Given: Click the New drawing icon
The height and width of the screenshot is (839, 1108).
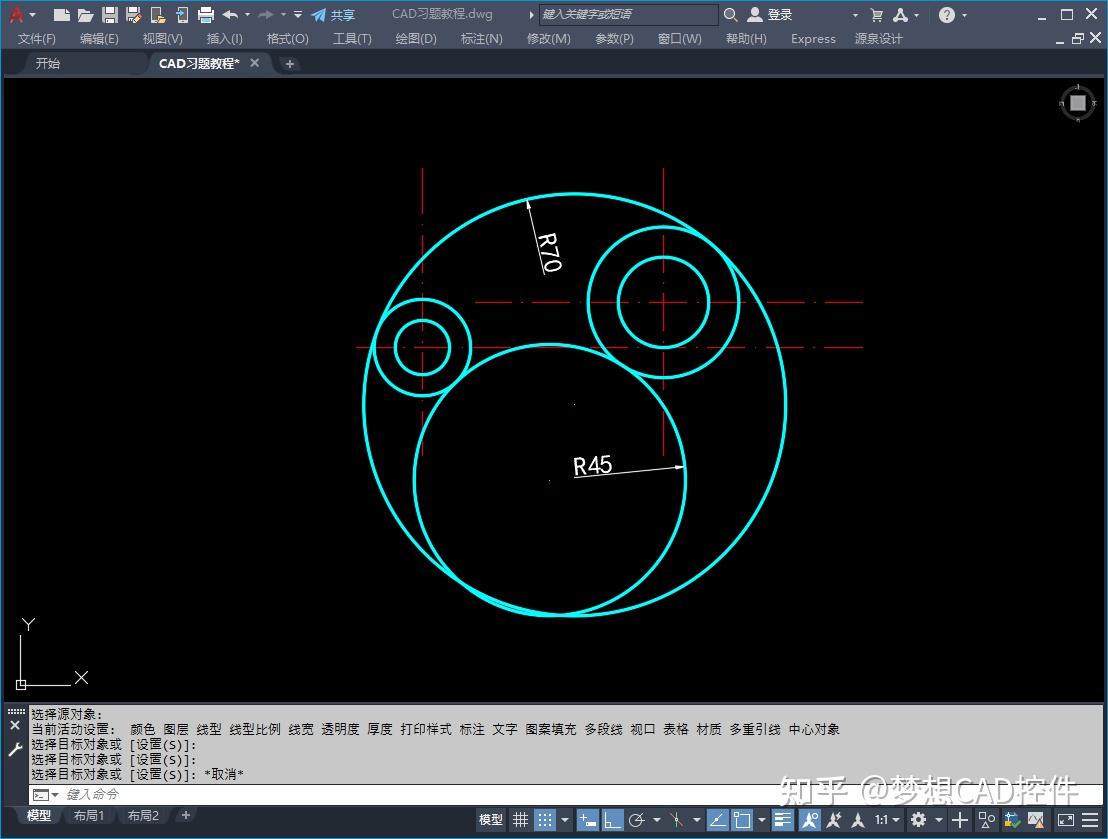Looking at the screenshot, I should pyautogui.click(x=62, y=15).
